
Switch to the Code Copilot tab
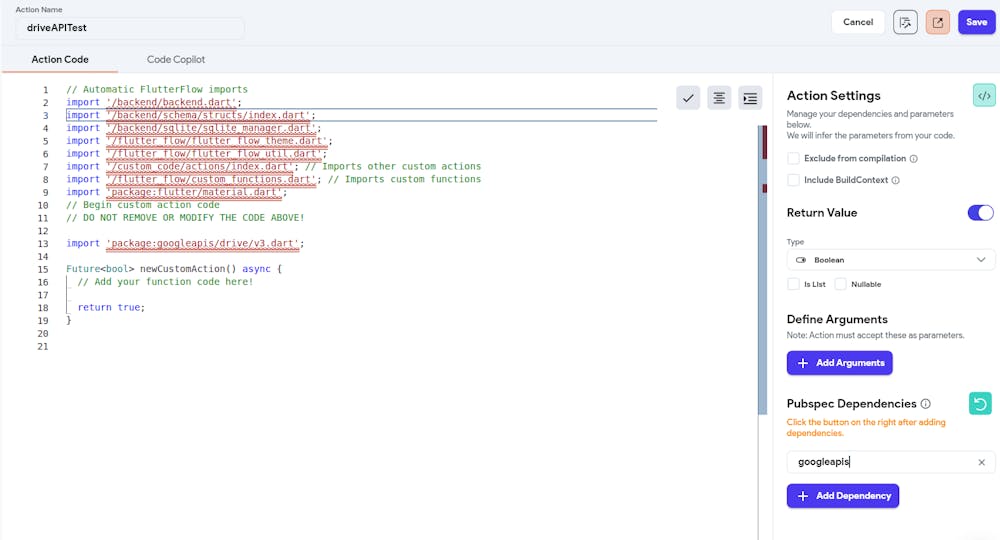click(x=176, y=59)
